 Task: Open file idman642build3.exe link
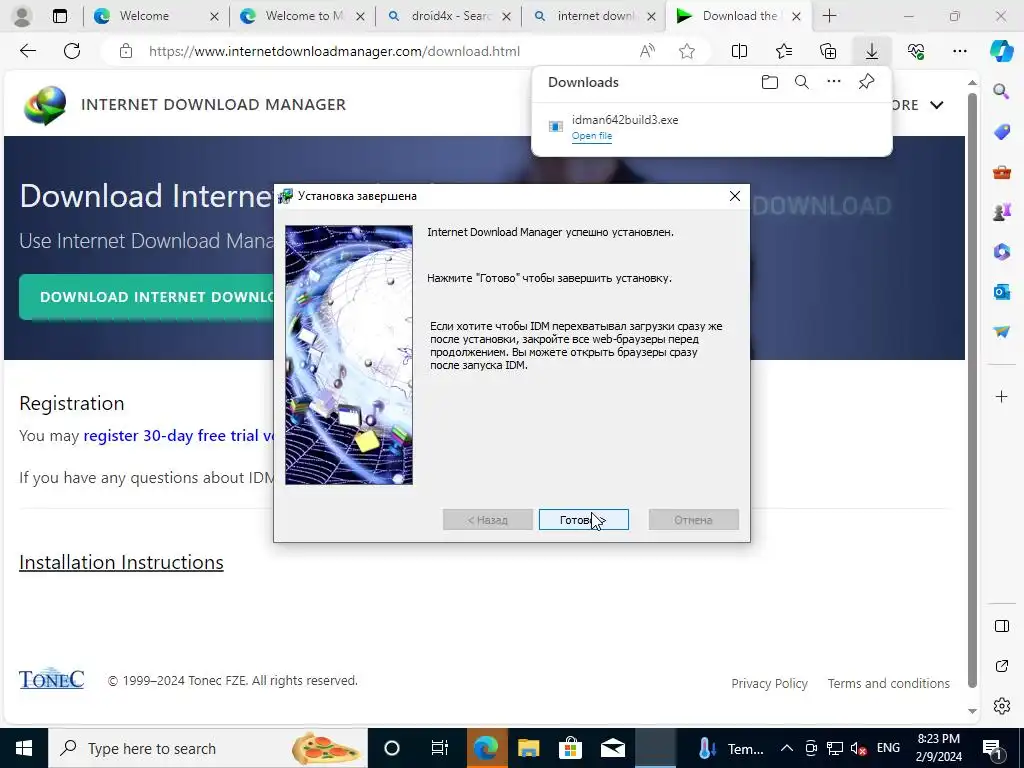[592, 136]
